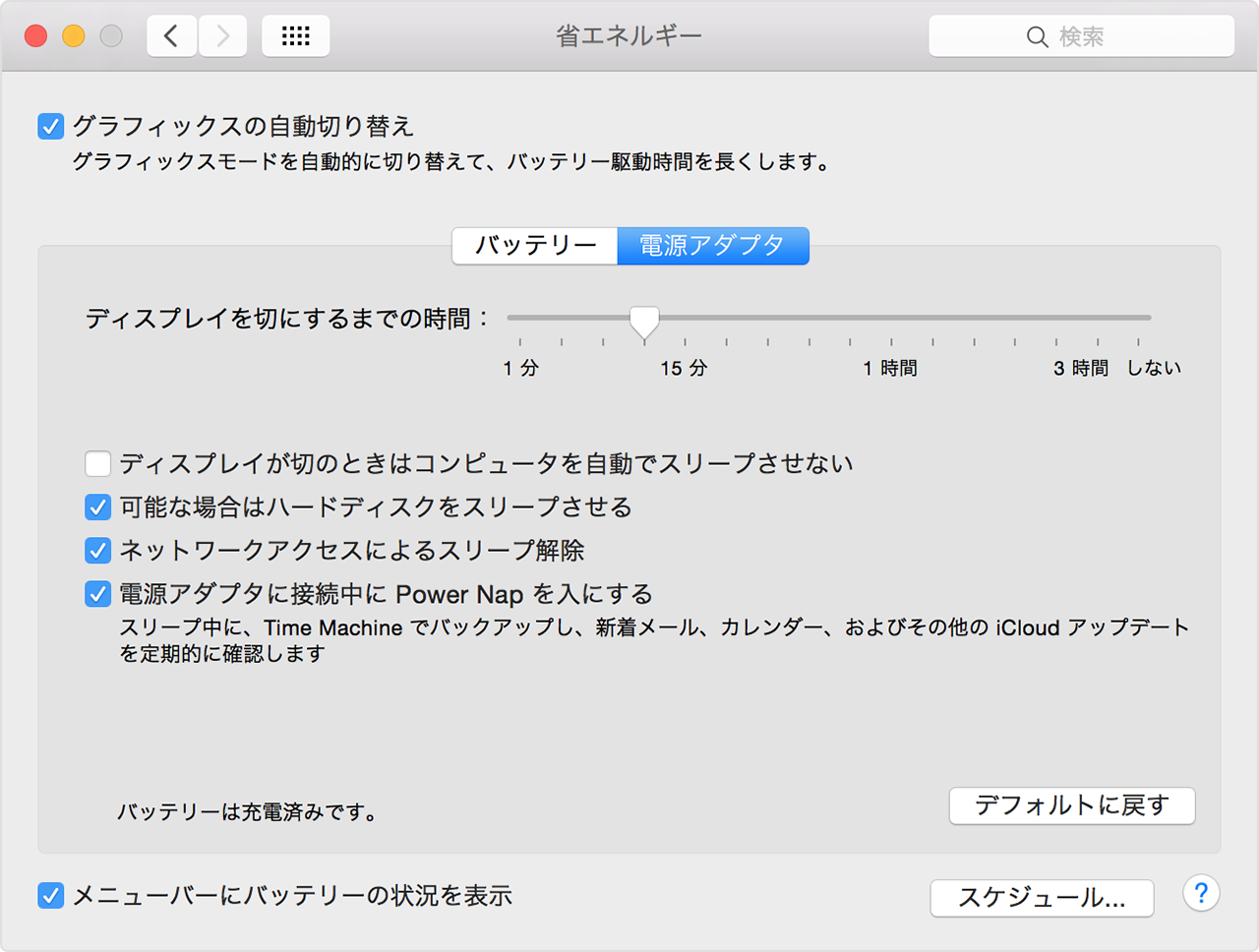The width and height of the screenshot is (1259, 952).
Task: Click into the 検索 search field
Action: (x=1082, y=36)
